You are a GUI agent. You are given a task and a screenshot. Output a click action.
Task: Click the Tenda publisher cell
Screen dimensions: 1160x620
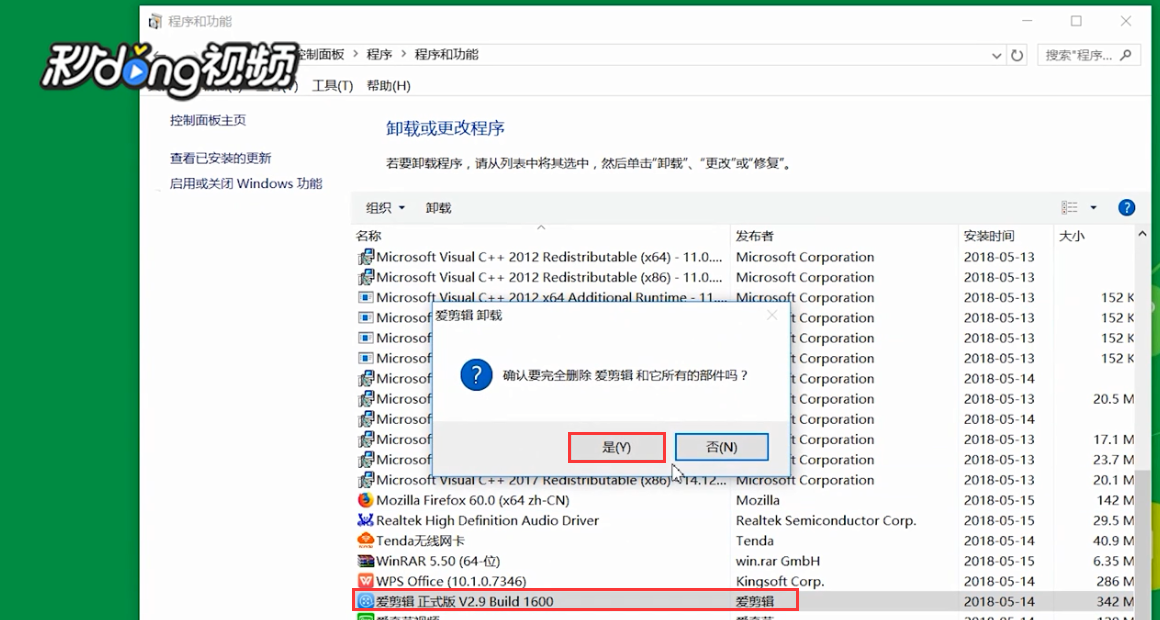pos(755,541)
